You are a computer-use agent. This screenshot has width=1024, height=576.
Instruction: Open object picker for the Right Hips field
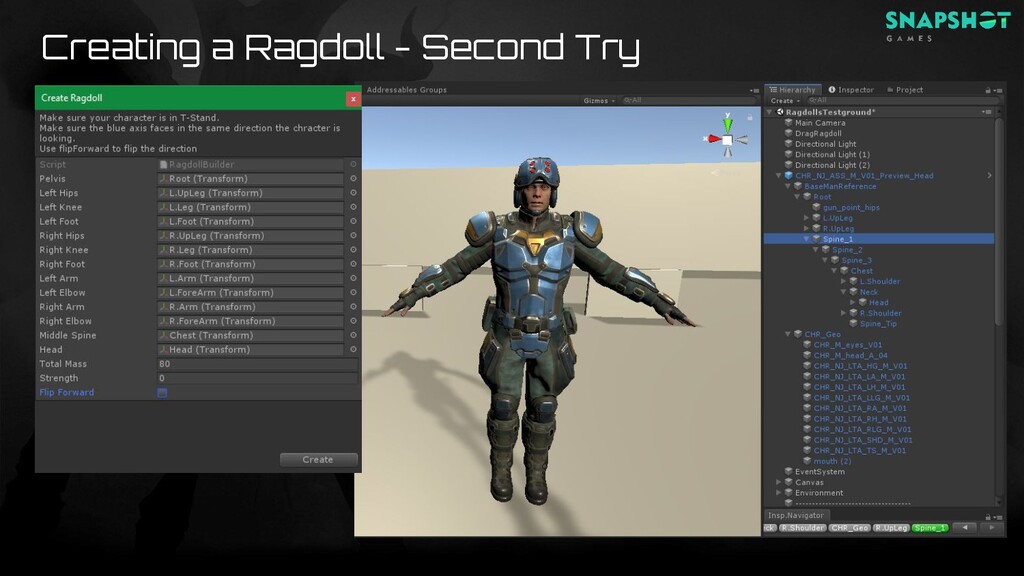pyautogui.click(x=353, y=235)
